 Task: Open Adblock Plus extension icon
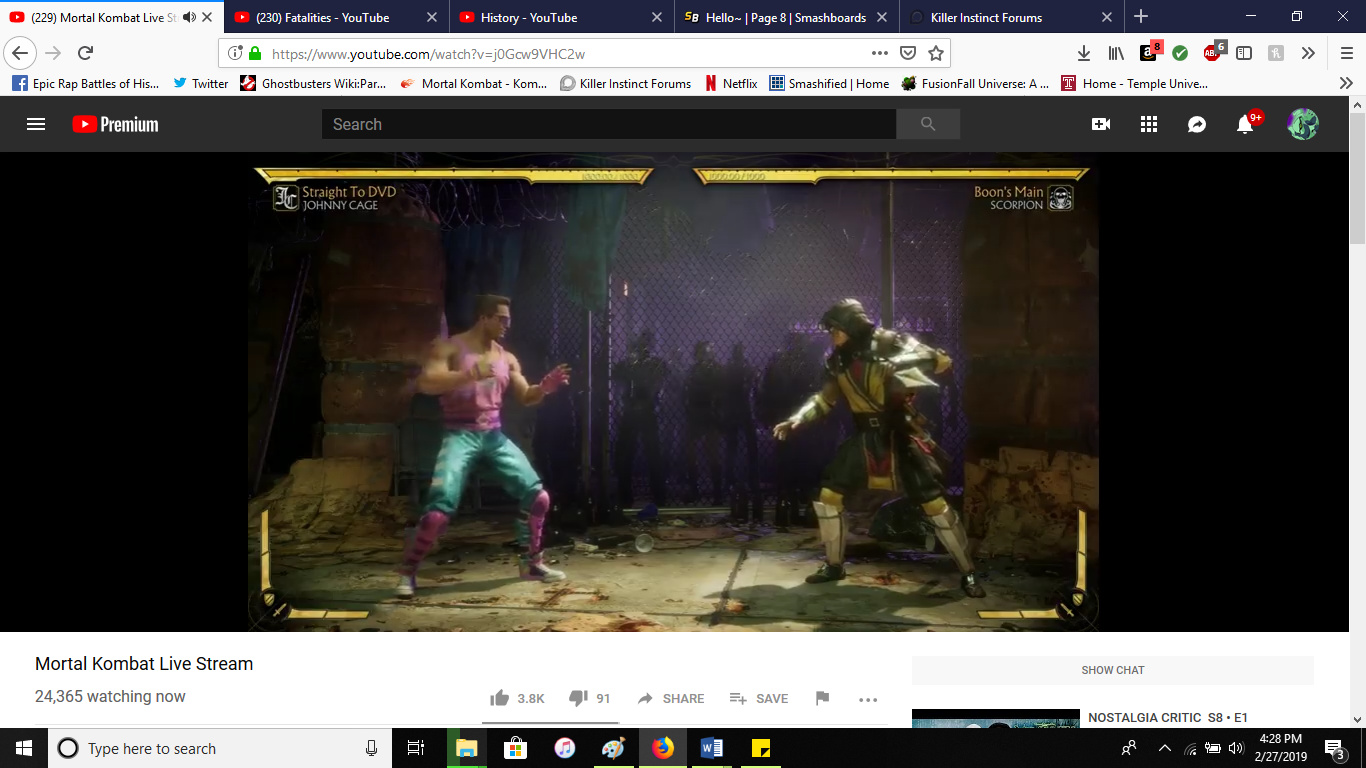click(1214, 51)
